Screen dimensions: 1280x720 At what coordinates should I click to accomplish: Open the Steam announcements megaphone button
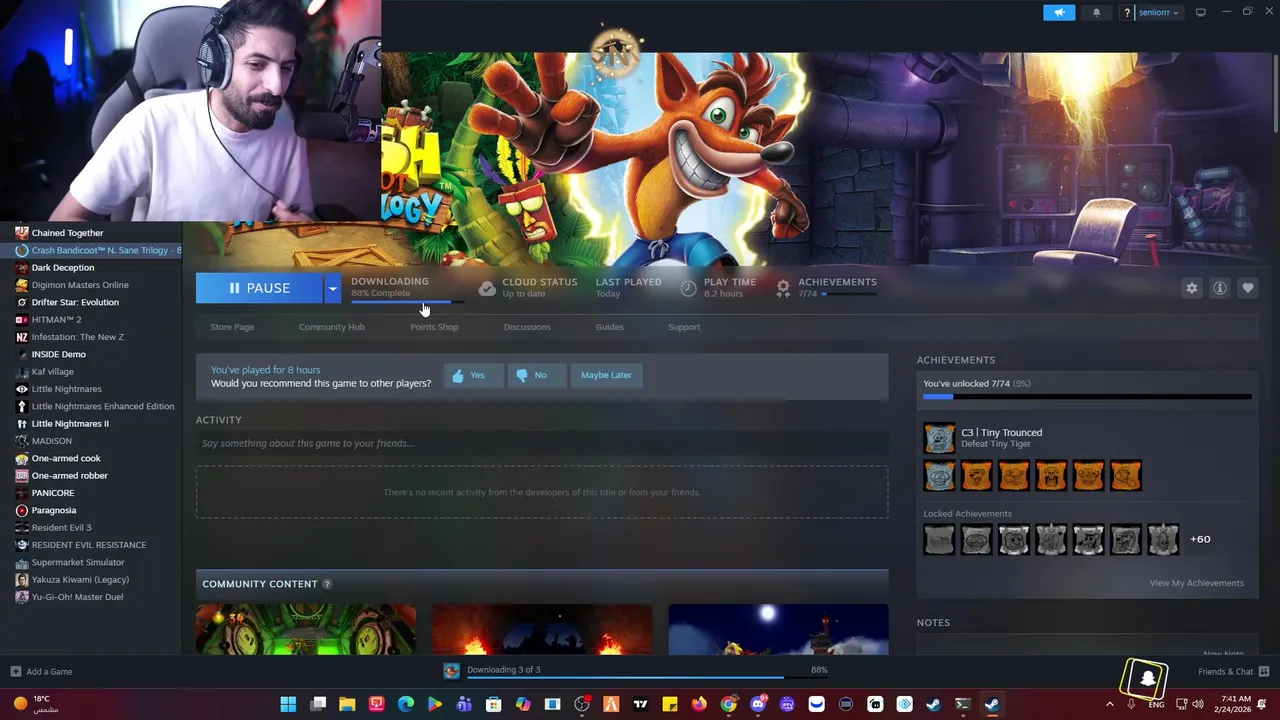[1059, 12]
